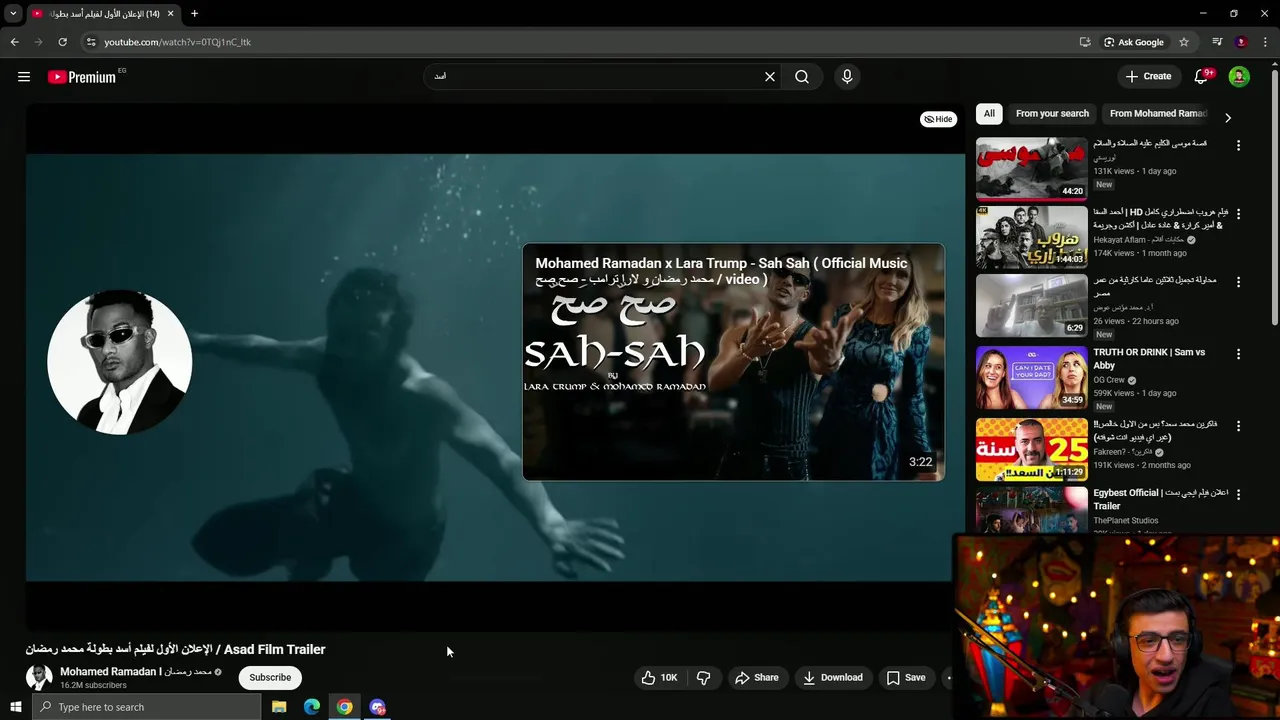This screenshot has width=1280, height=720.
Task: Start voice search with microphone icon
Action: pos(847,77)
